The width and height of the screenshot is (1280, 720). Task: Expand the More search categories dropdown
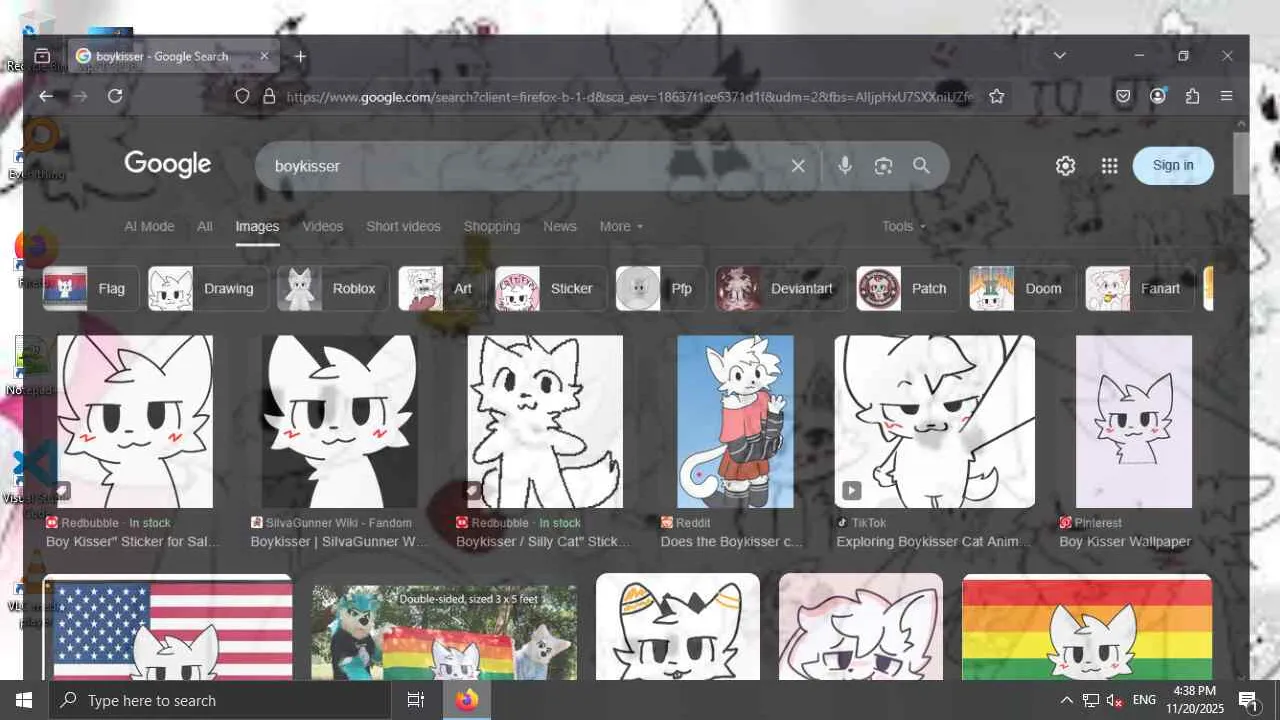coord(621,226)
